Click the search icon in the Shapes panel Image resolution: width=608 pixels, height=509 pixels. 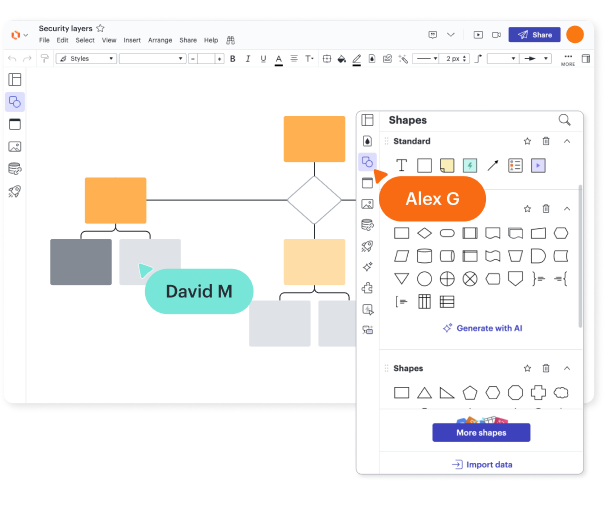coord(565,120)
